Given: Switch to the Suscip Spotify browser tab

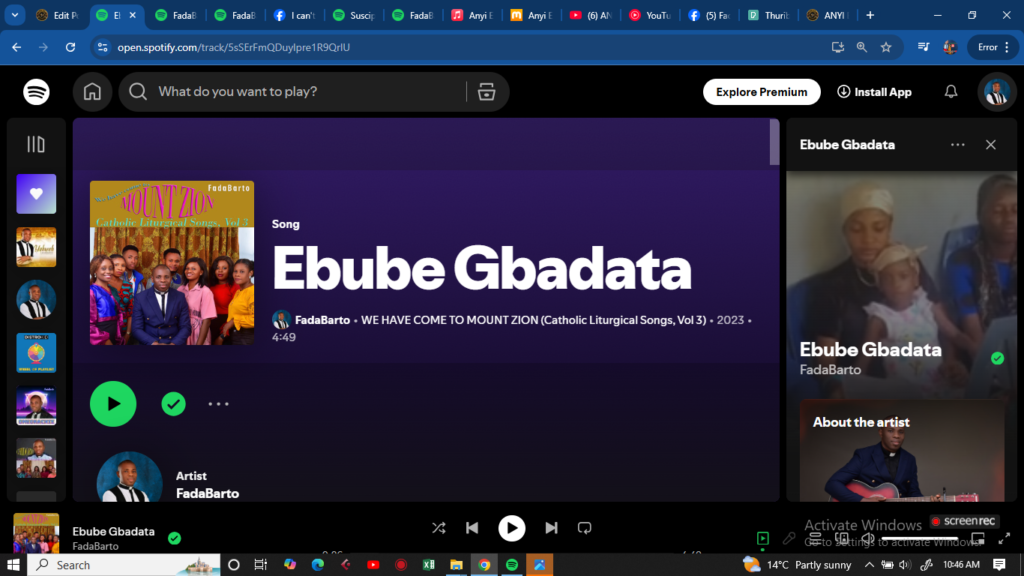Looking at the screenshot, I should pyautogui.click(x=355, y=15).
